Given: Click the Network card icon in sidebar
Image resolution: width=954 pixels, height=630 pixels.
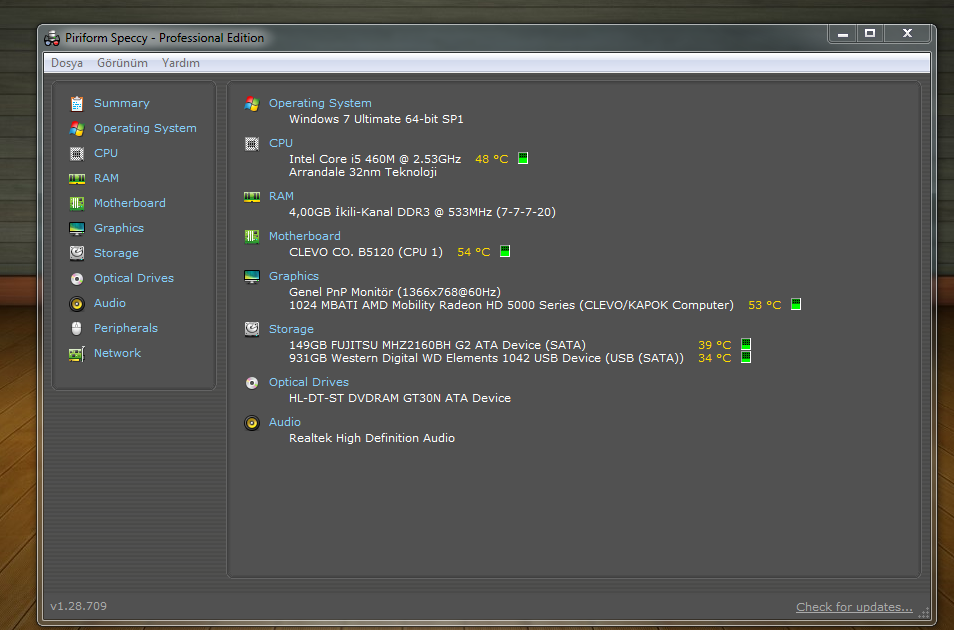Looking at the screenshot, I should tap(77, 354).
